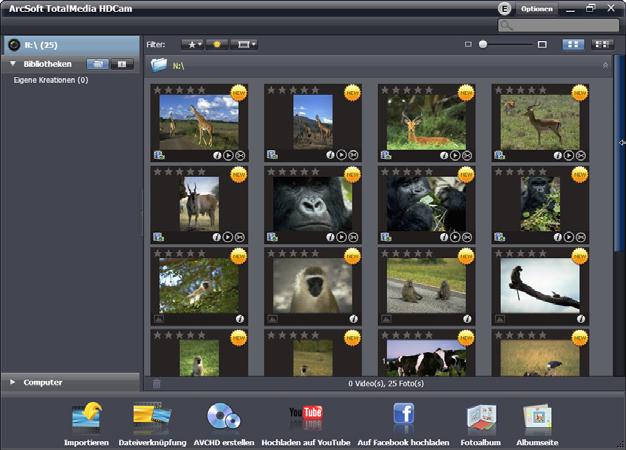Open the media type filter dropdown

[244, 44]
